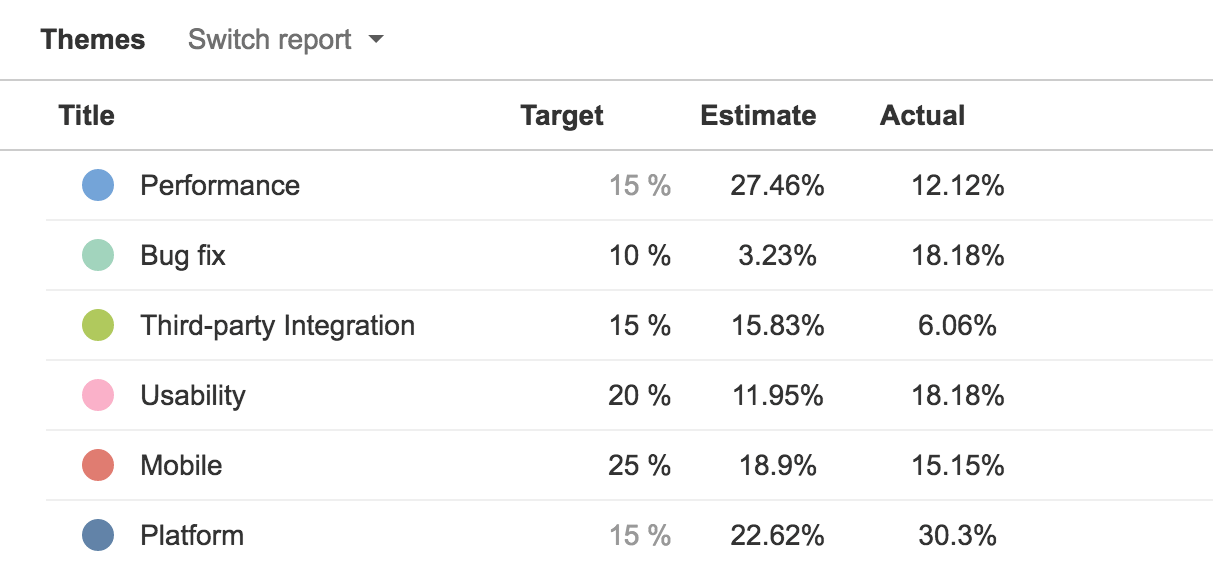The width and height of the screenshot is (1213, 569).
Task: Click the Platform theme title
Action: [x=192, y=535]
